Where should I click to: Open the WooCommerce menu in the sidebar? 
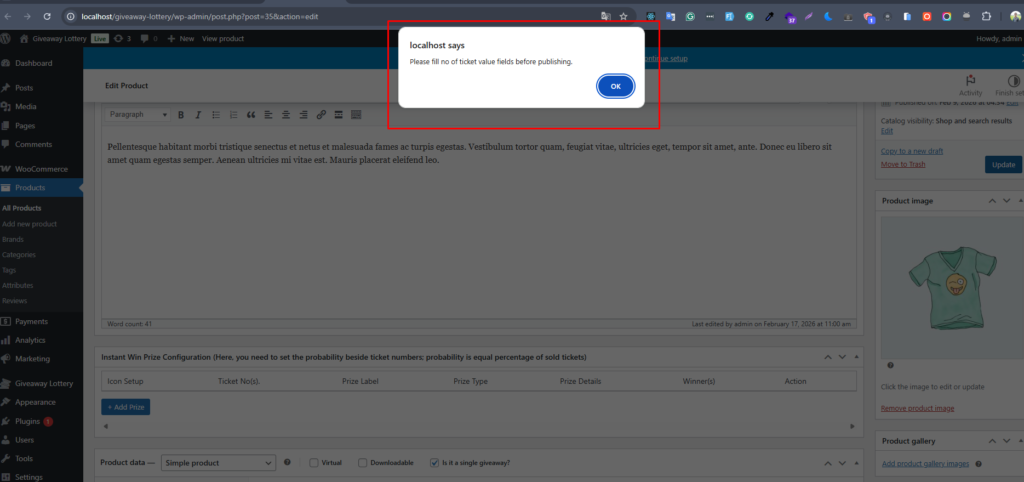click(41, 169)
